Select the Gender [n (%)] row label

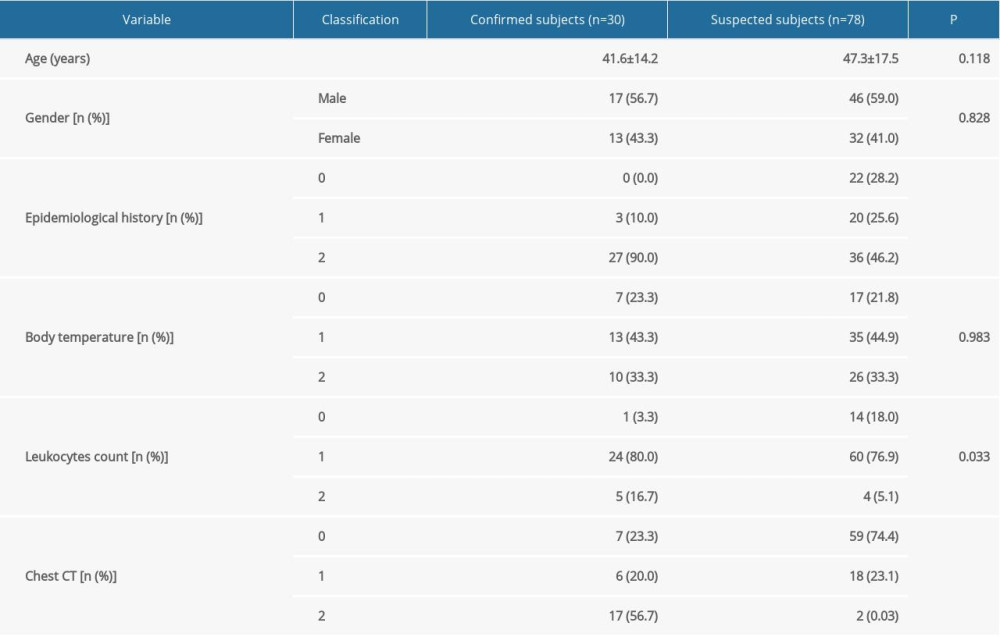[x=65, y=118]
